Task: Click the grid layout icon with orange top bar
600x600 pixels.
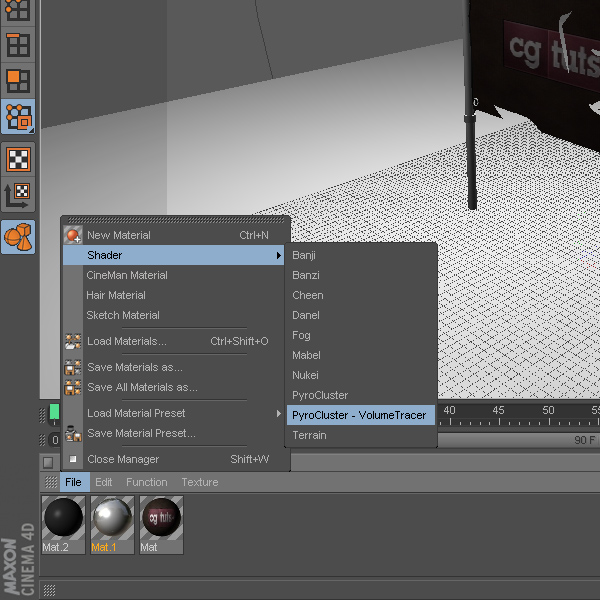Action: pos(18,45)
